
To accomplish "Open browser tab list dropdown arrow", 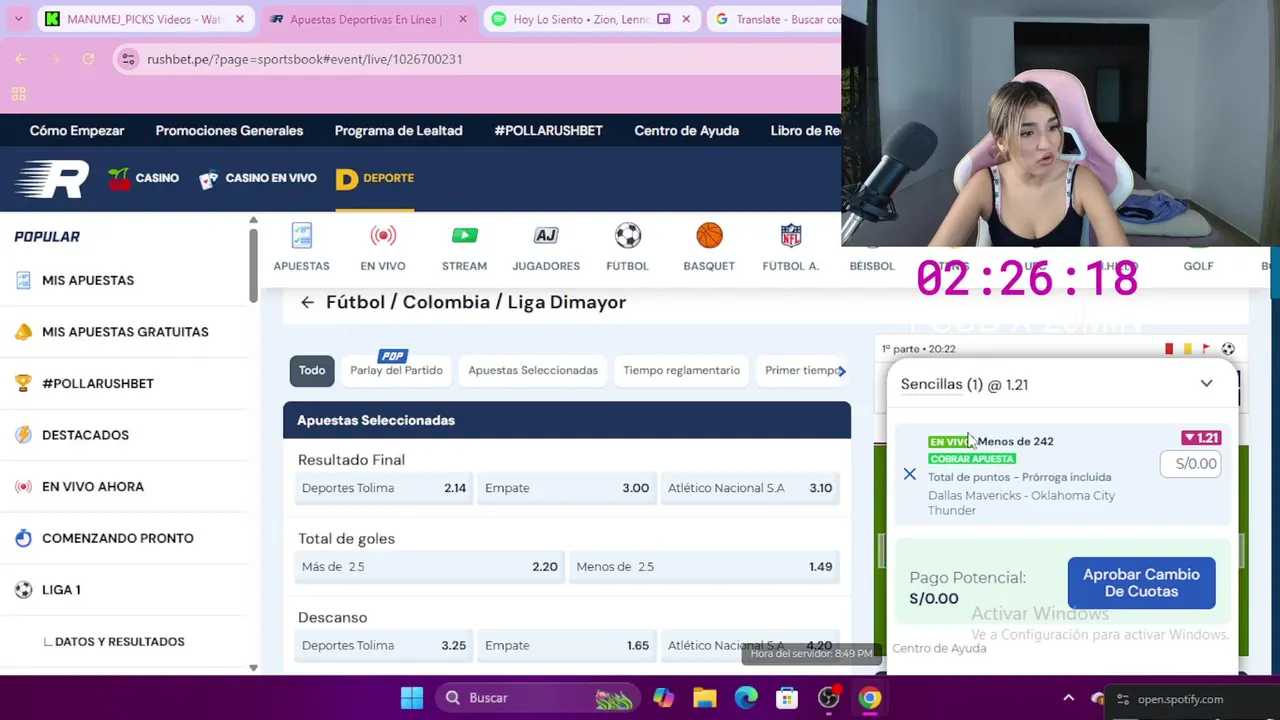I will click(x=18, y=19).
